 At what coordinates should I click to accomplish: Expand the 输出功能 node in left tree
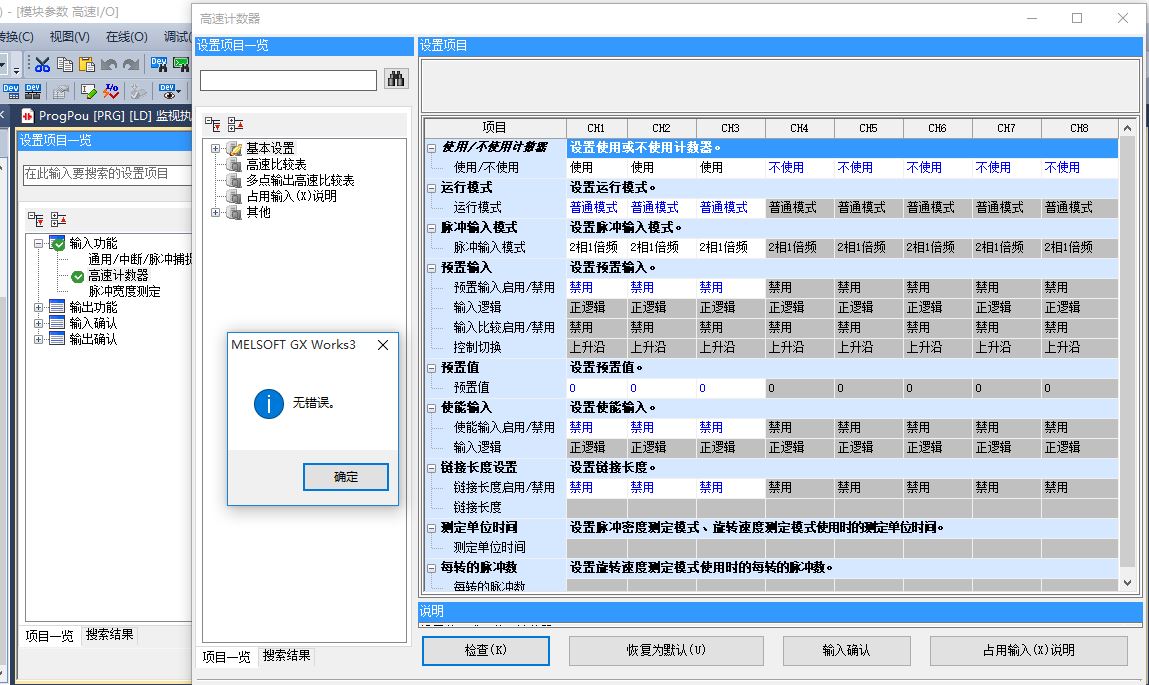pyautogui.click(x=39, y=307)
